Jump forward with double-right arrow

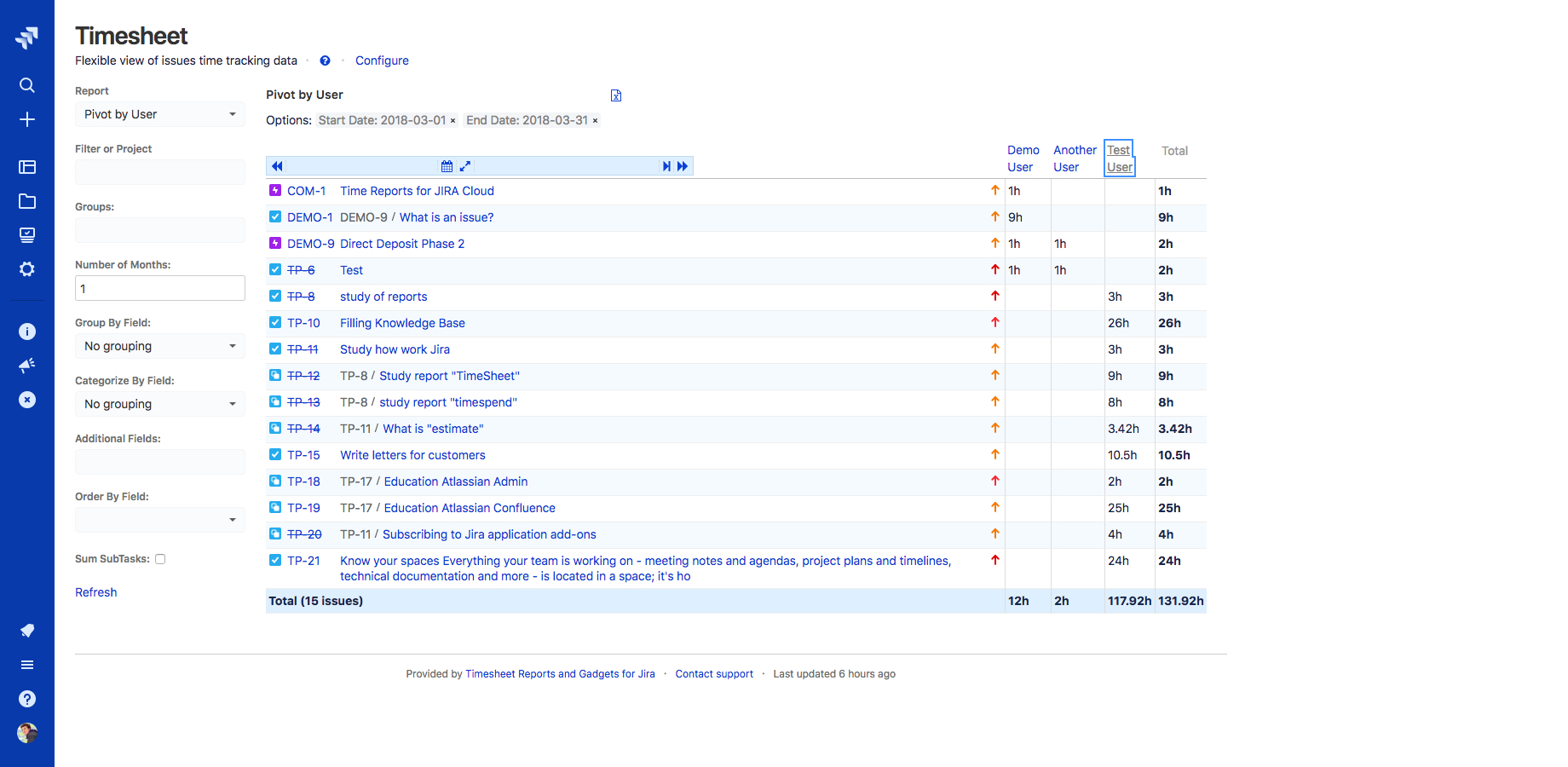click(x=683, y=166)
